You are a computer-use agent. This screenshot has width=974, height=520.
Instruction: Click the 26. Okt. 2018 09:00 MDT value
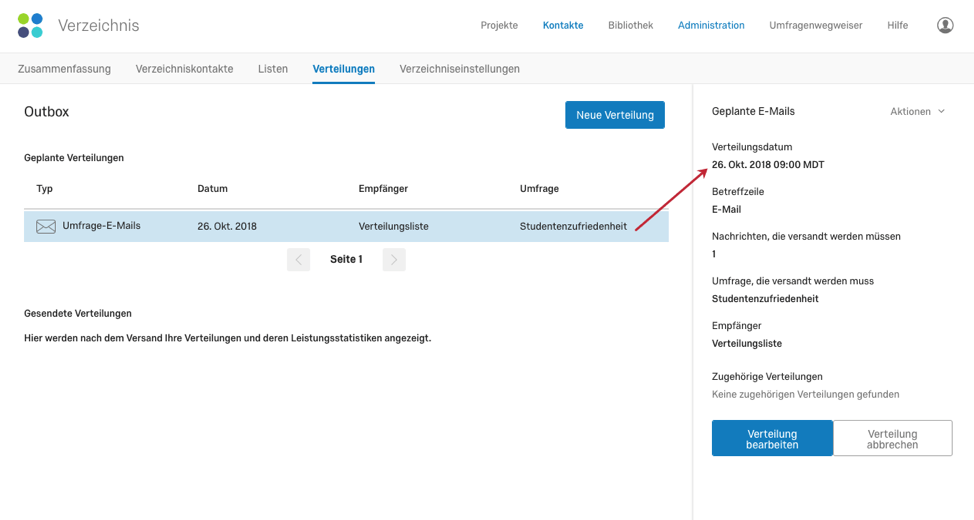[768, 165]
